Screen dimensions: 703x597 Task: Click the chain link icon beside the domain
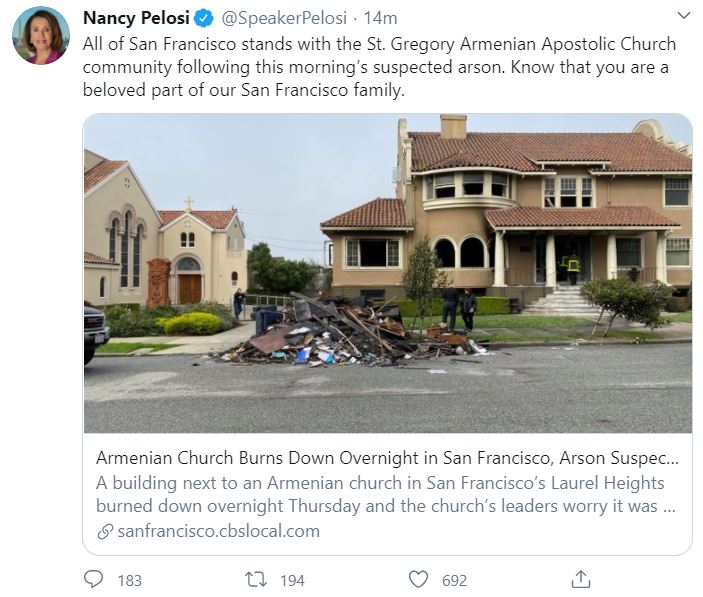point(104,532)
